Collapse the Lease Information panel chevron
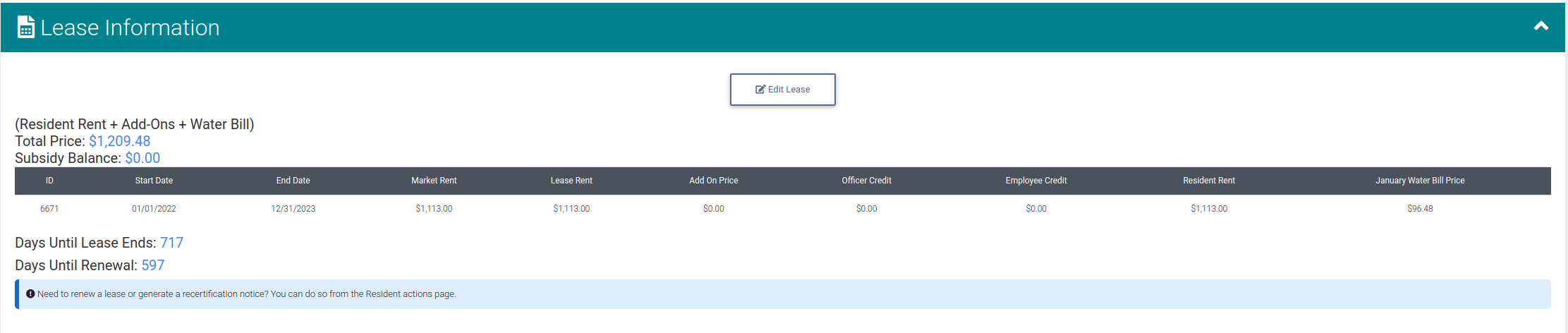The height and width of the screenshot is (333, 1568). pos(1541,26)
